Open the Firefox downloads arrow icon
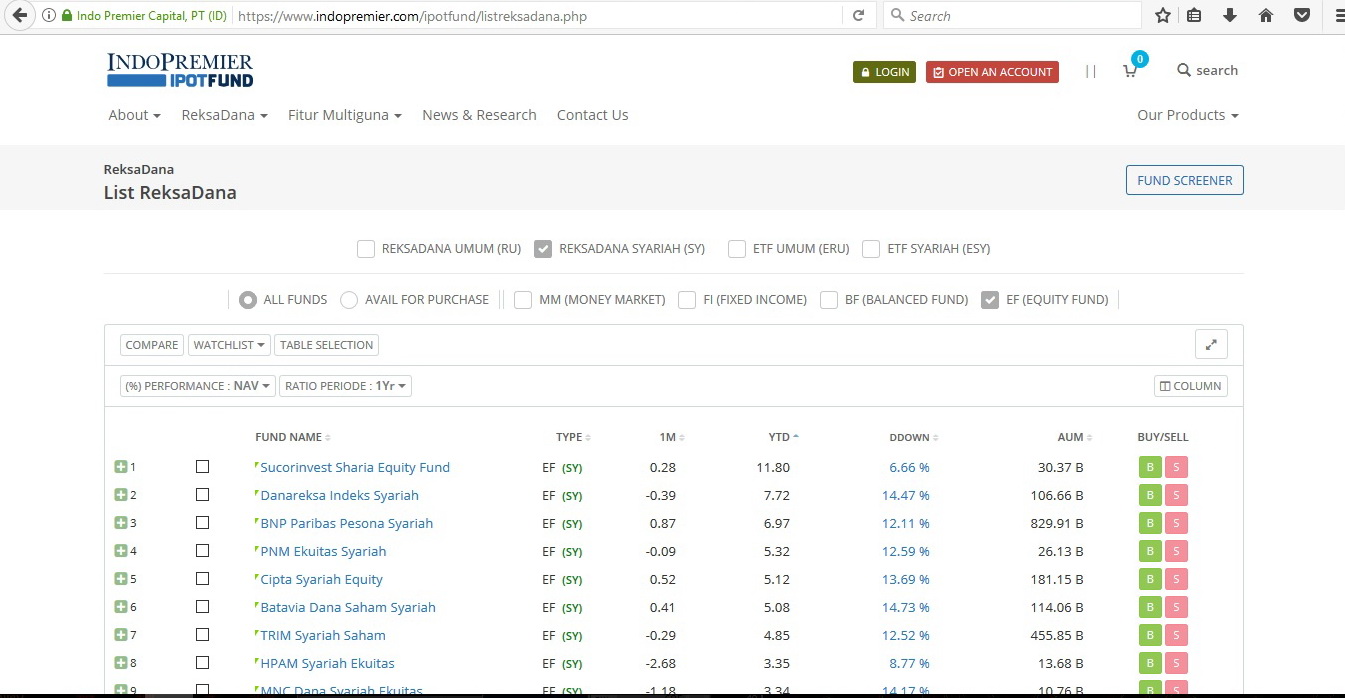 (1230, 15)
